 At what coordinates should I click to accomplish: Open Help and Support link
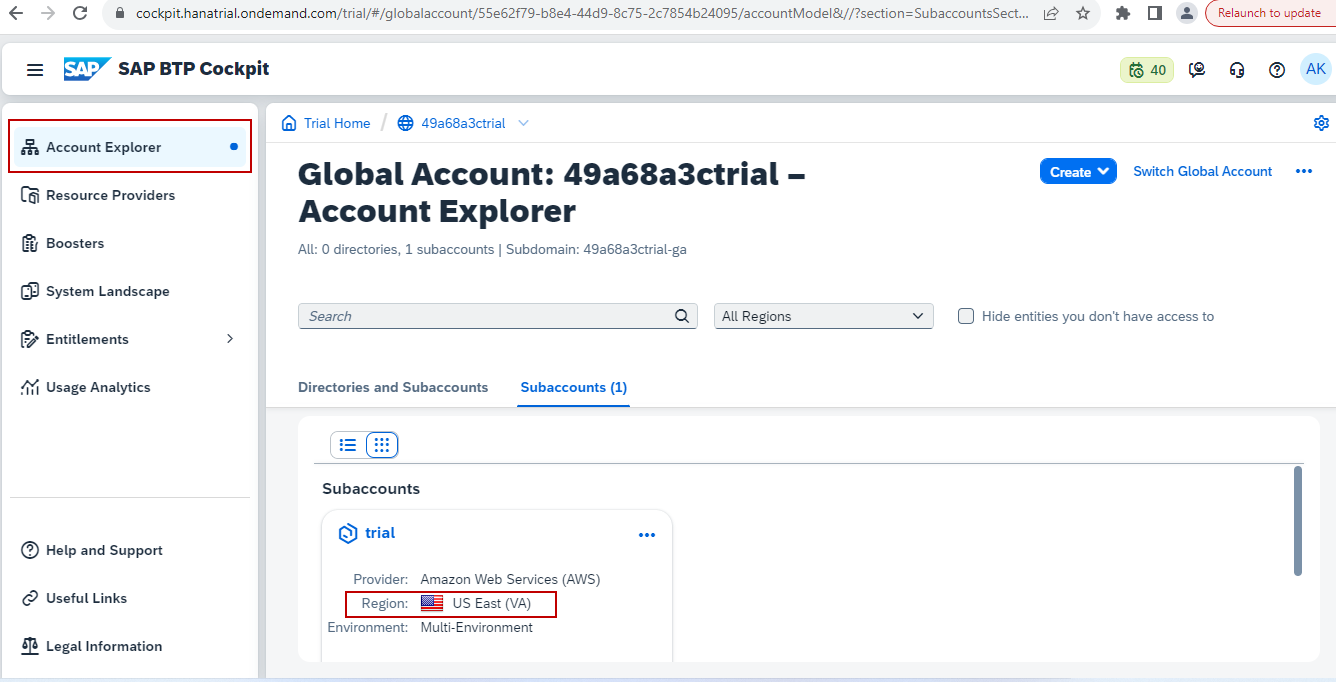(130, 550)
